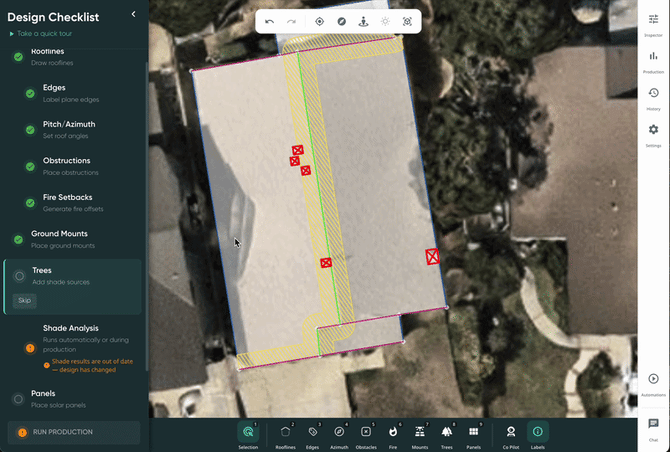Image resolution: width=670 pixels, height=452 pixels.
Task: Open the History panel
Action: click(653, 99)
